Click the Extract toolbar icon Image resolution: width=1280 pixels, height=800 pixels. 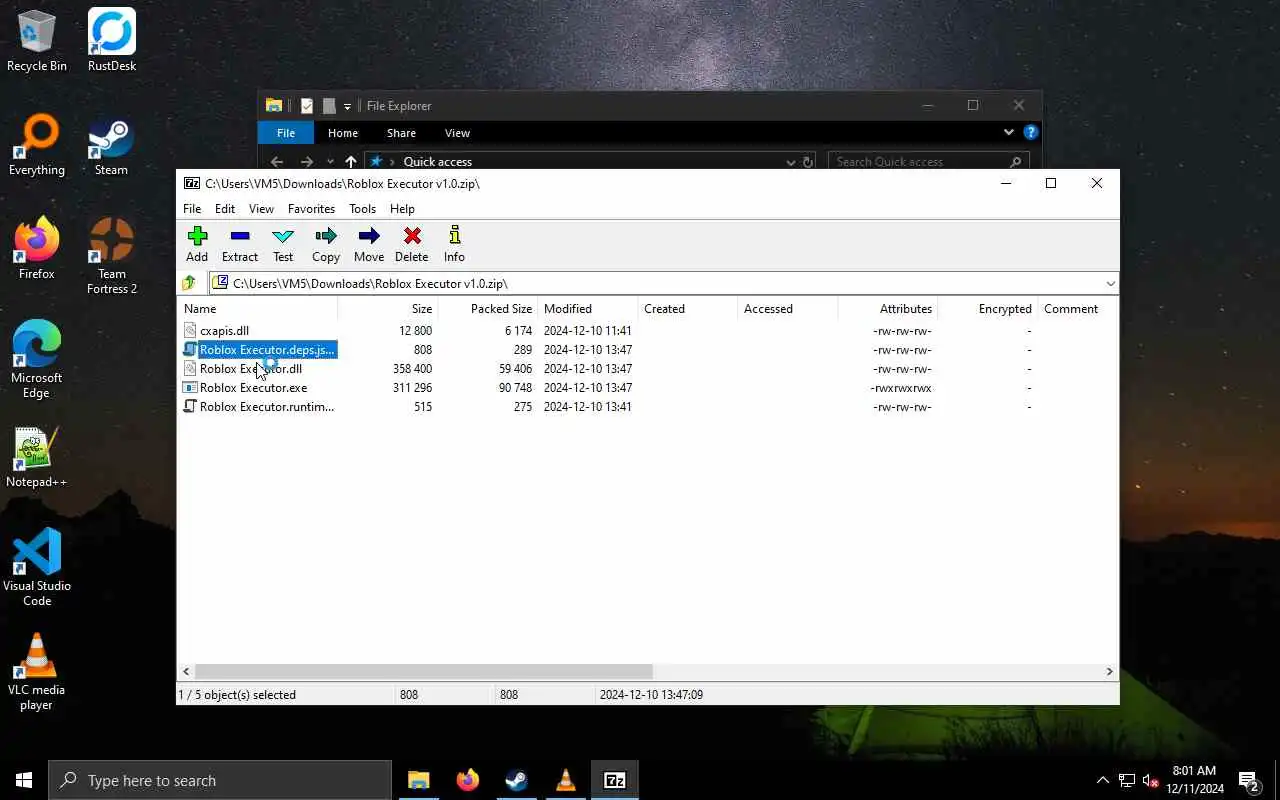[x=240, y=244]
